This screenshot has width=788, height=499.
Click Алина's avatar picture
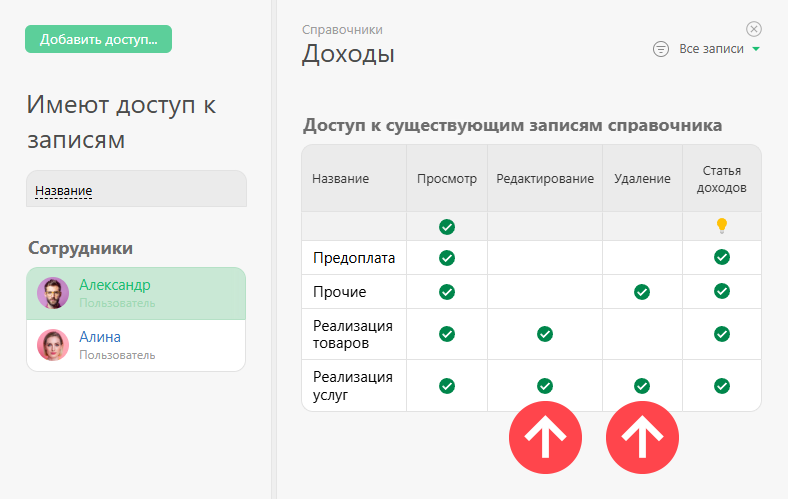pos(53,345)
